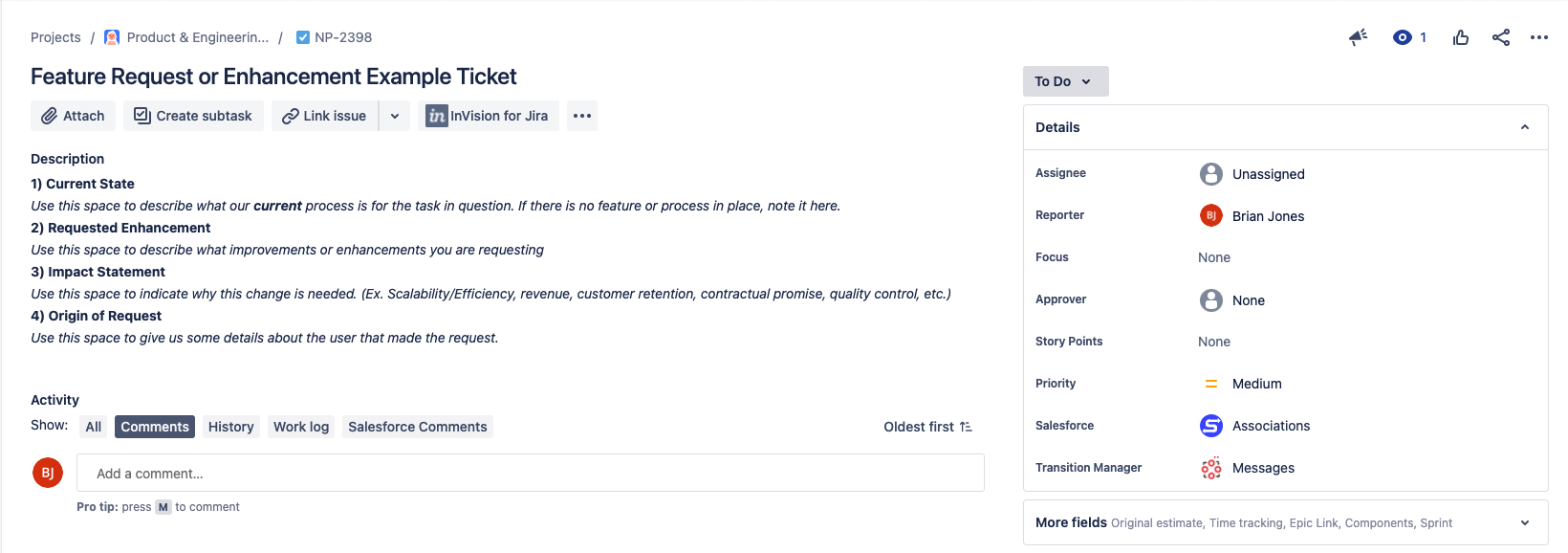Toggle the Oldest first sort order
1568x553 pixels.
pos(927,427)
